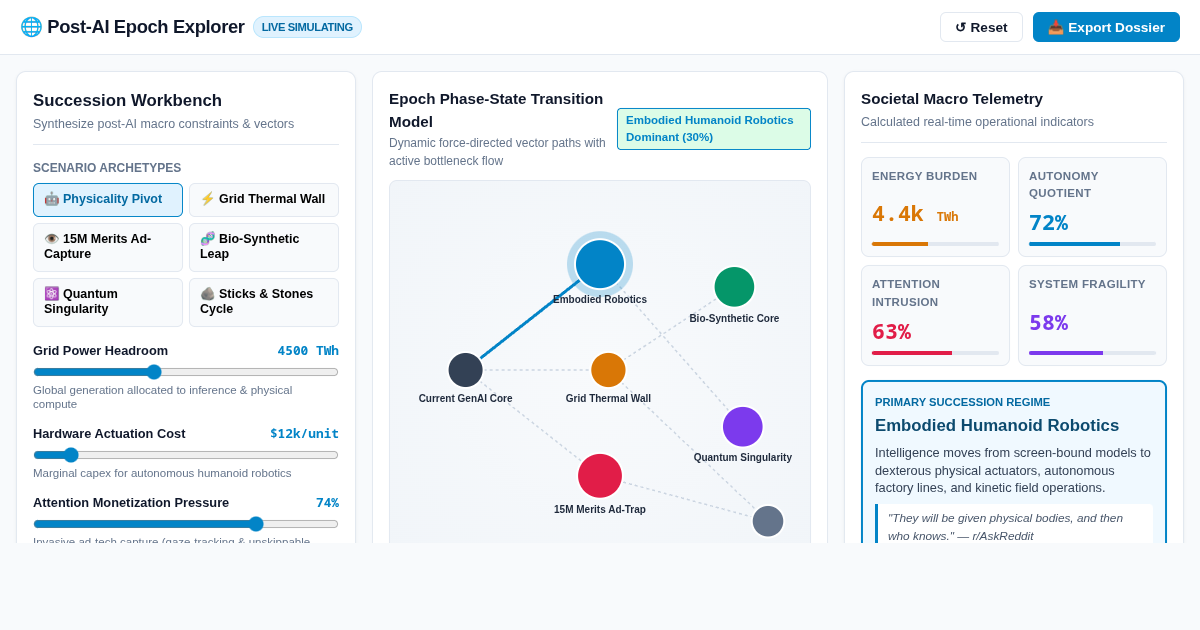Click the PRIMARY SUCCESSION REGIME label
1200x630 pixels.
click(962, 402)
